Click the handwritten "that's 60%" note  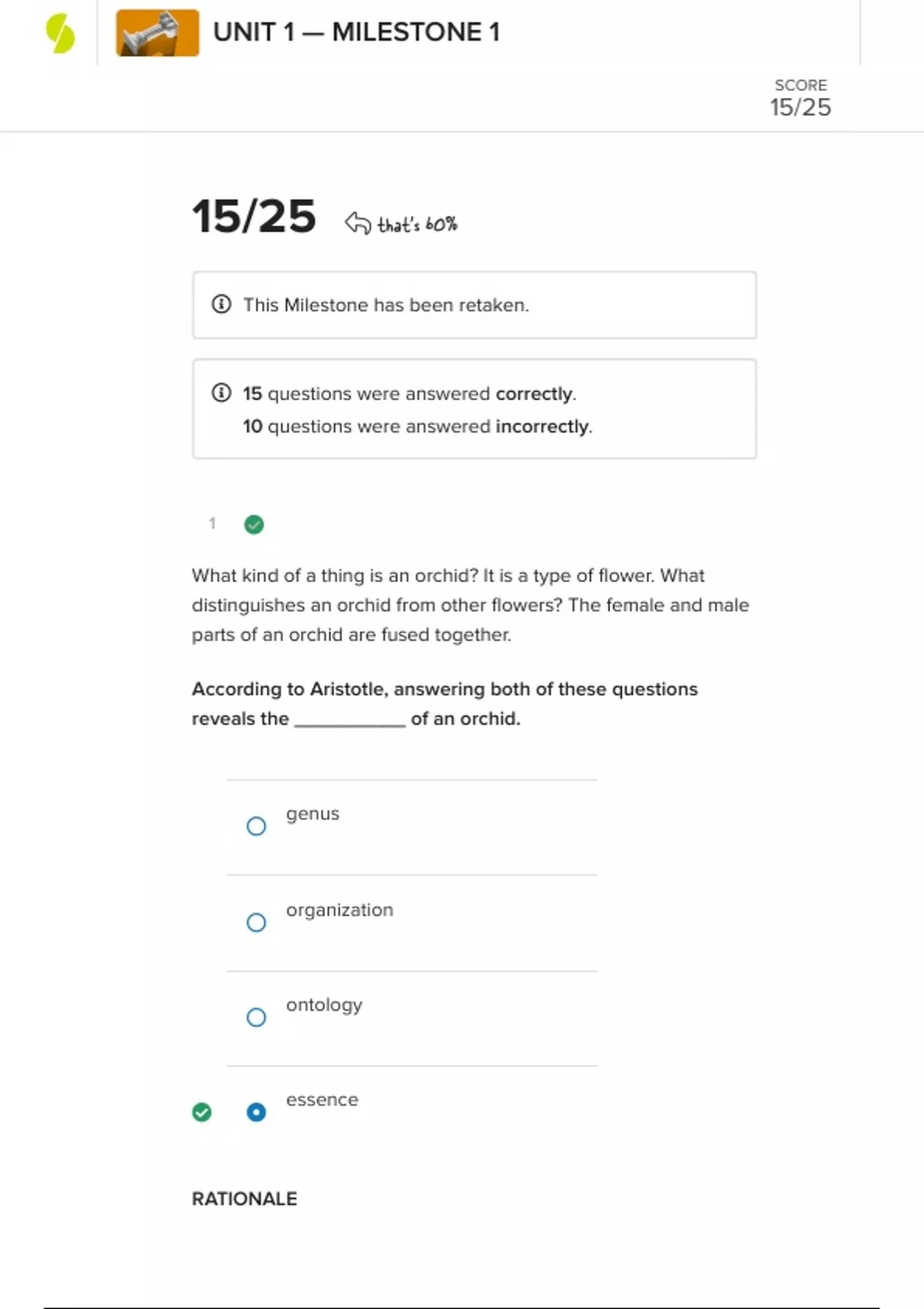click(417, 225)
